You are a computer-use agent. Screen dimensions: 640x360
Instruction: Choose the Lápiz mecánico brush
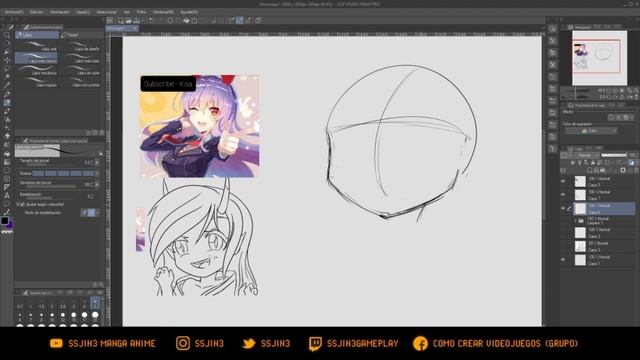click(x=37, y=70)
